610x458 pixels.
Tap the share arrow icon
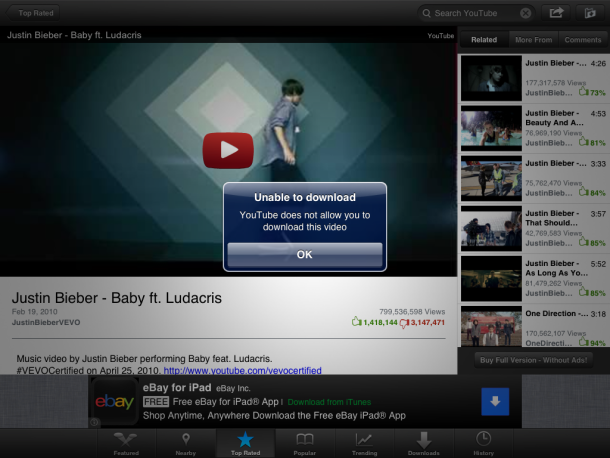click(x=556, y=13)
